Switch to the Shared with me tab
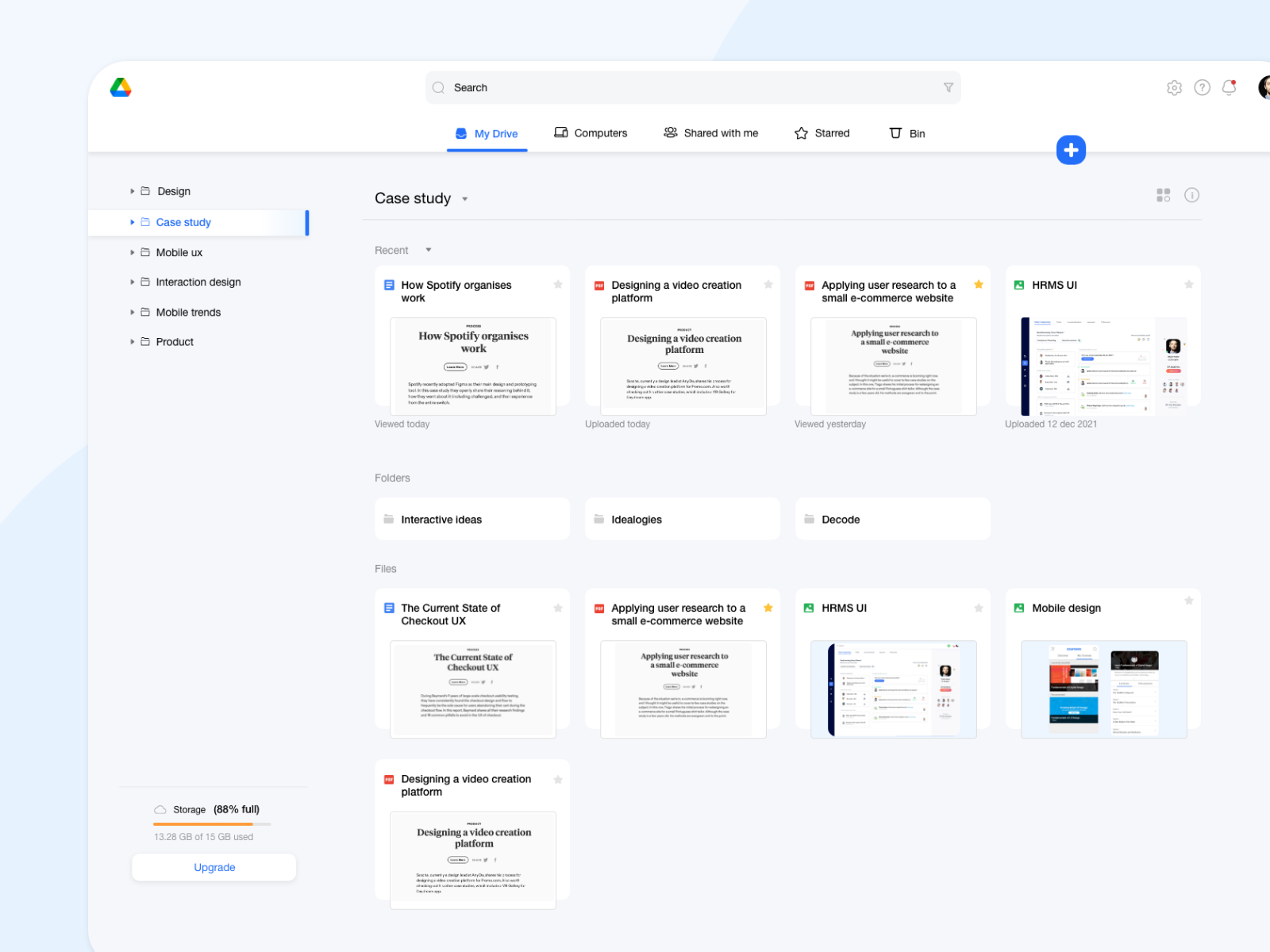The height and width of the screenshot is (952, 1270). (x=710, y=132)
